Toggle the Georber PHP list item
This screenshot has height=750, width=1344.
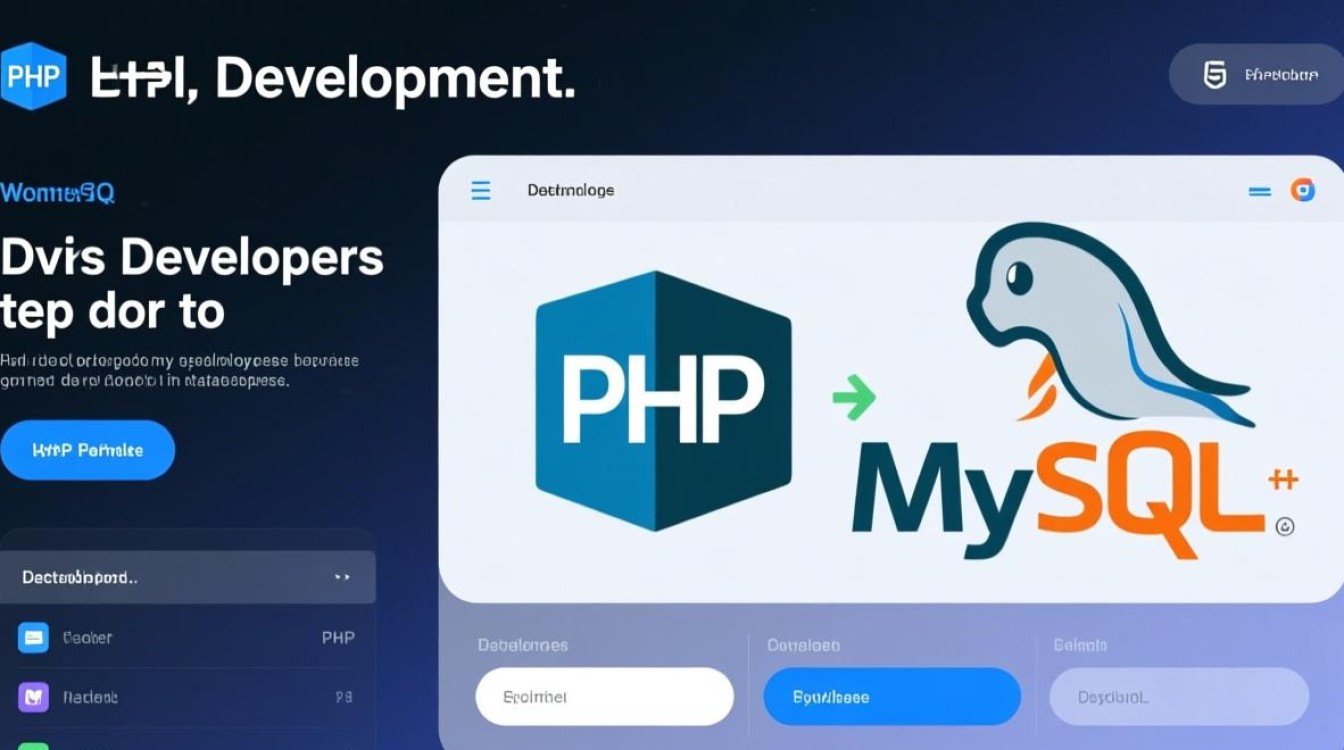tap(190, 637)
